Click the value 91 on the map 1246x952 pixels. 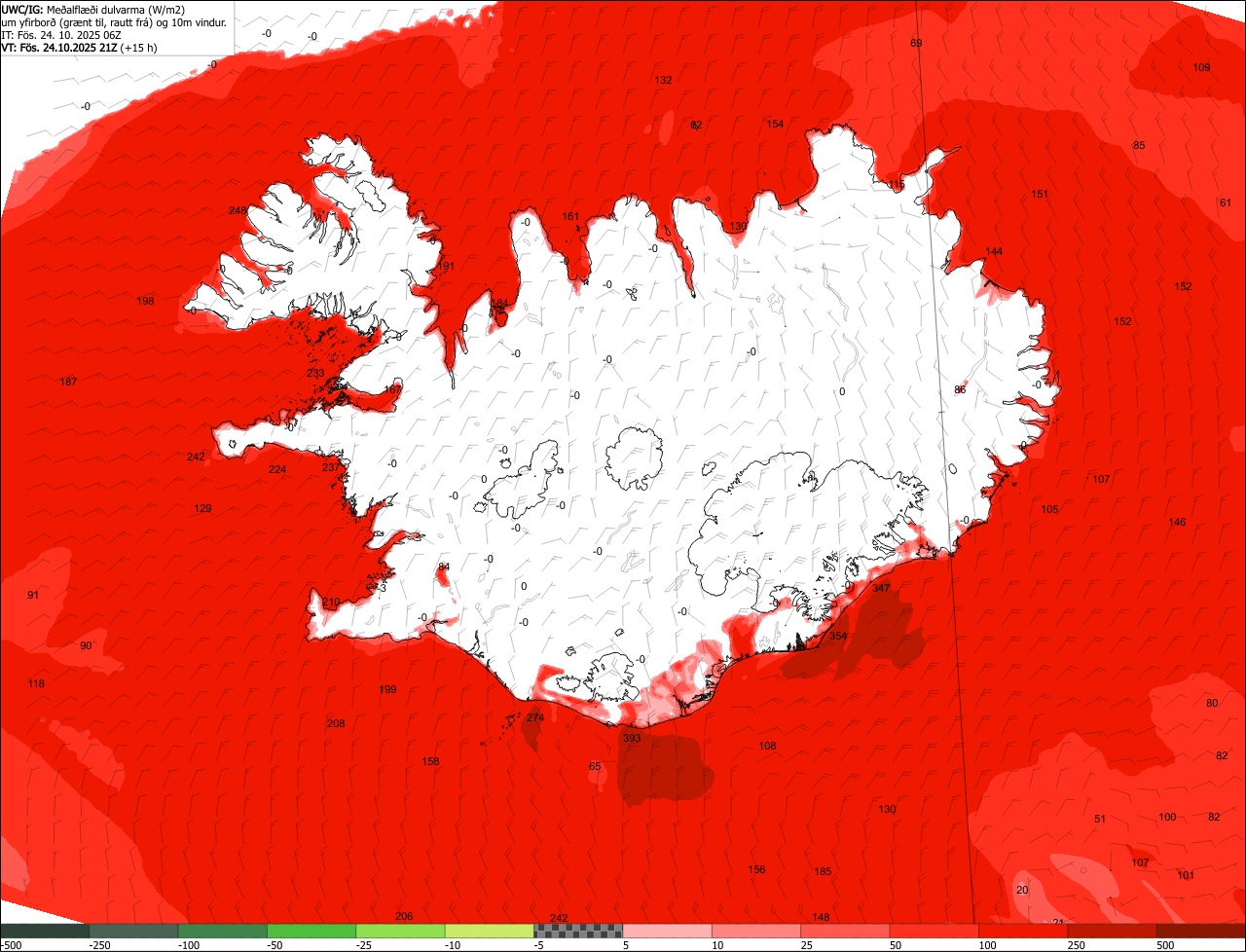[x=33, y=594]
